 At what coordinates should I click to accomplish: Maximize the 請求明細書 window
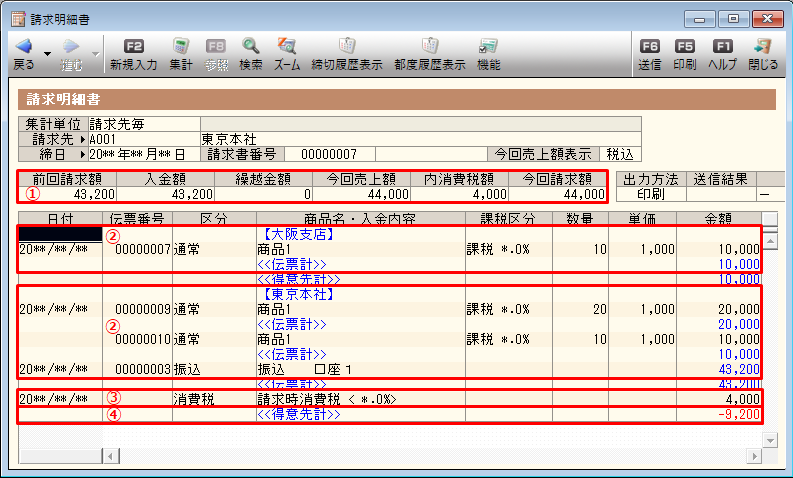[733, 19]
